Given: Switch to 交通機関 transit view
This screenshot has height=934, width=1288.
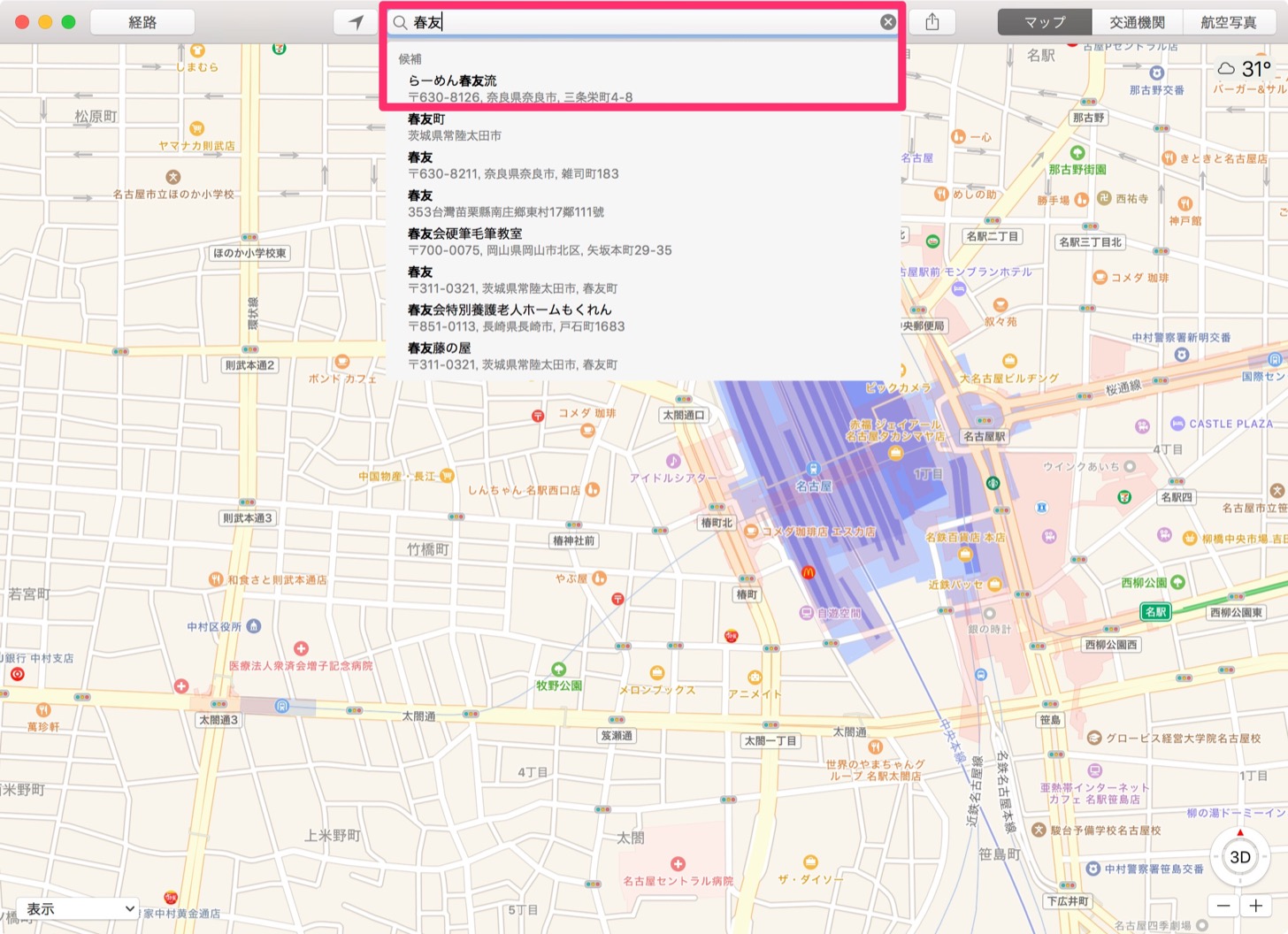Looking at the screenshot, I should pos(1137,22).
